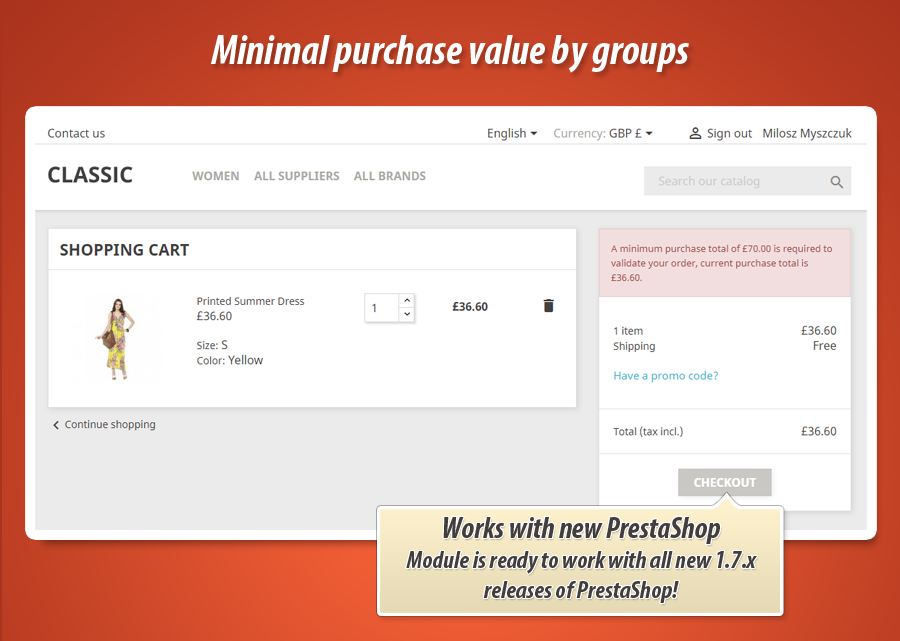
Task: Click the chevron before Continue shopping
Action: pos(55,424)
